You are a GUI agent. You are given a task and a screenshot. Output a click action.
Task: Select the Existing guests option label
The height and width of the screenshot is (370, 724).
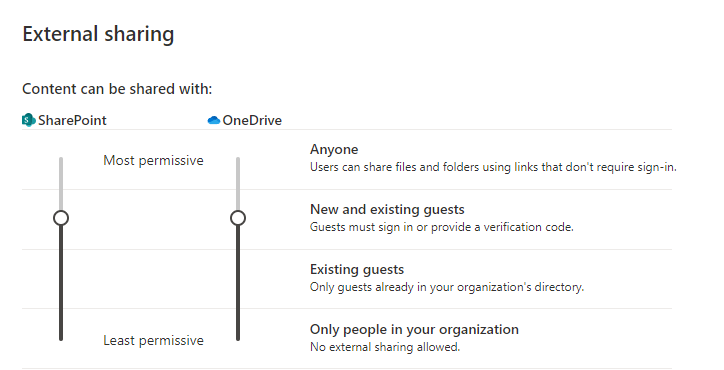click(x=357, y=269)
